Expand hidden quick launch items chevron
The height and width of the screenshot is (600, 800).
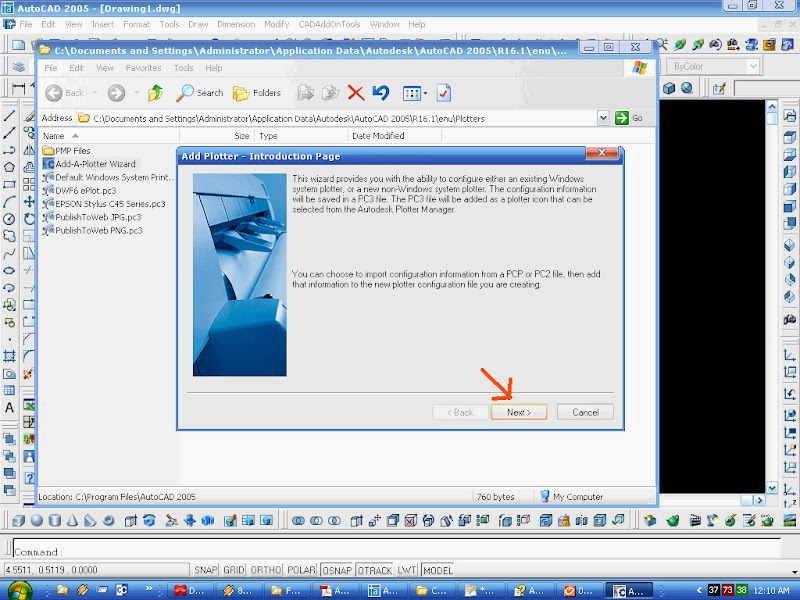(149, 588)
